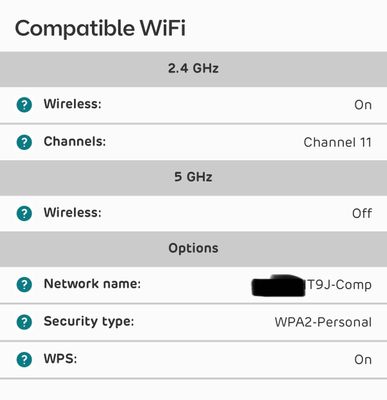Click the help icon beside 2.4 GHz Wireless
387x400 pixels.
(x=24, y=105)
